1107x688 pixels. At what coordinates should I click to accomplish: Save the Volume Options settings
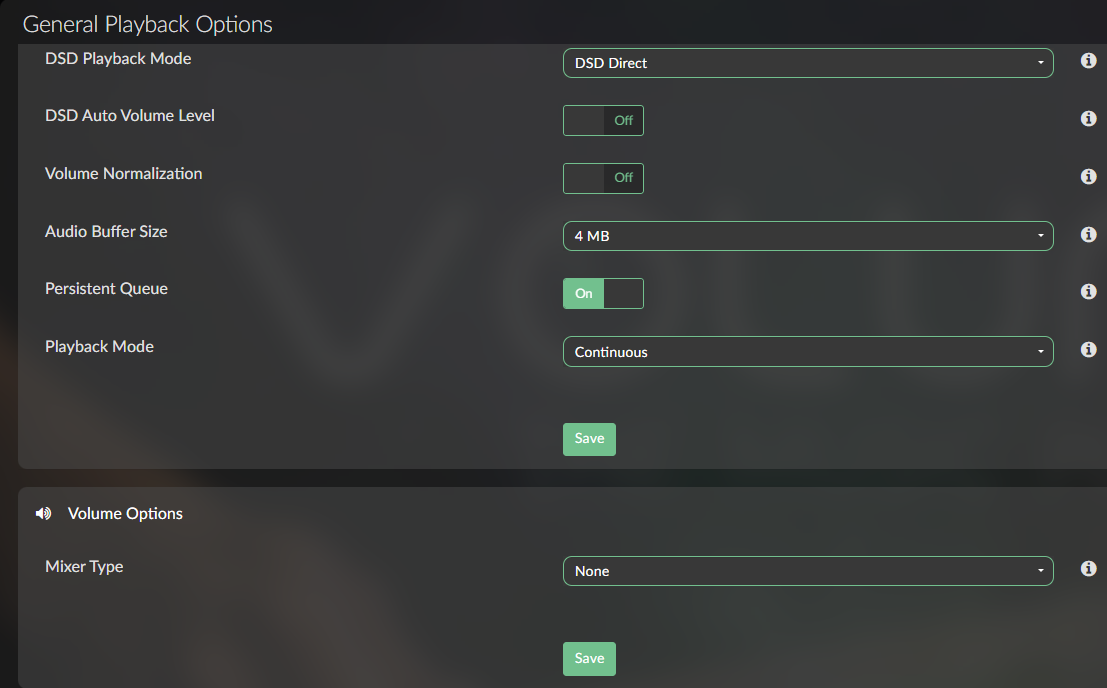[x=589, y=658]
